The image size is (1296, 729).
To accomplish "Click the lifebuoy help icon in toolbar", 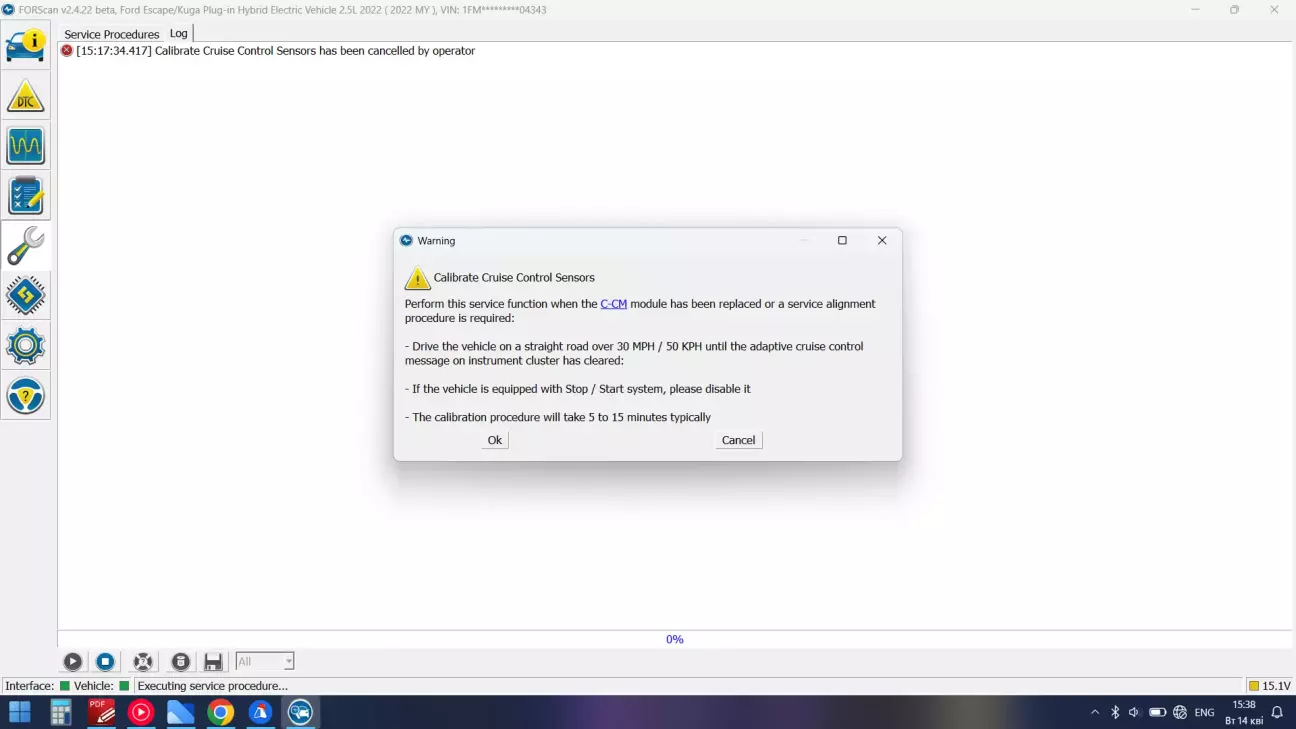I will [143, 662].
